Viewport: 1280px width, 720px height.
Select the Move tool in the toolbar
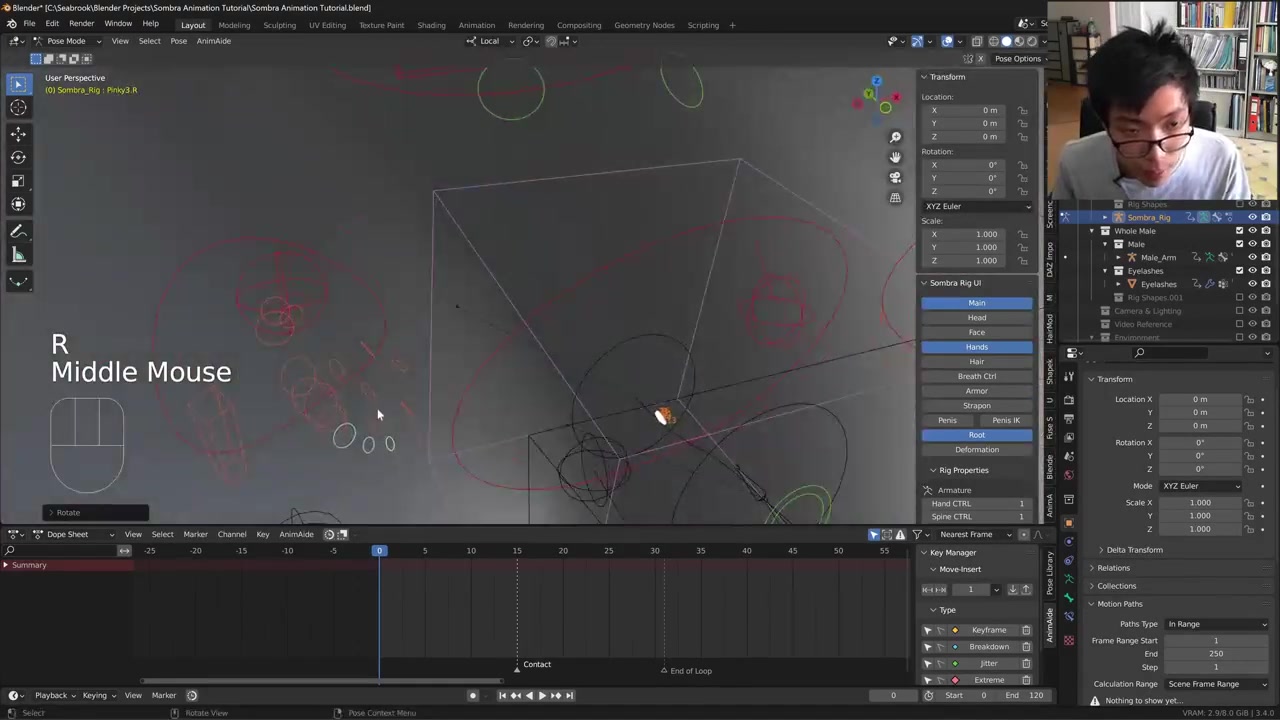pos(18,133)
